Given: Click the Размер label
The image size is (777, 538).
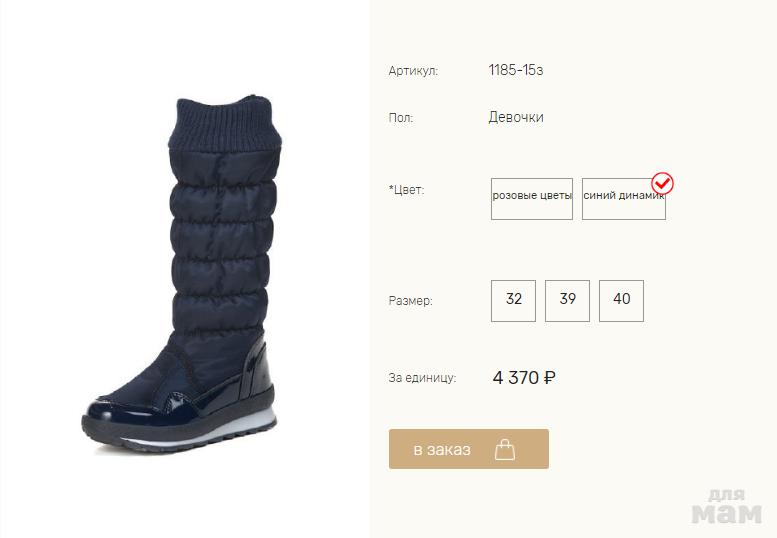Looking at the screenshot, I should click(x=411, y=301).
